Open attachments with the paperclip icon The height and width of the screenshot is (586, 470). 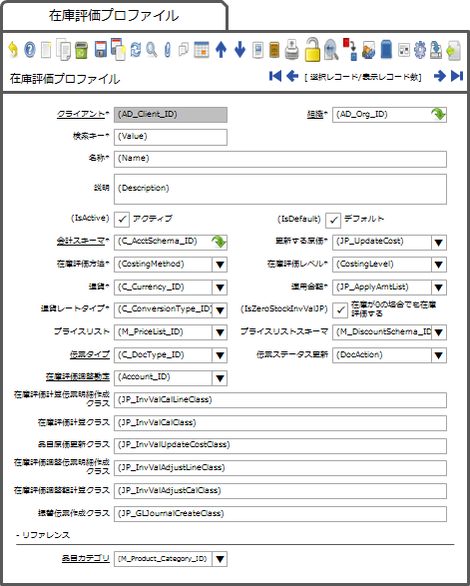pyautogui.click(x=168, y=50)
